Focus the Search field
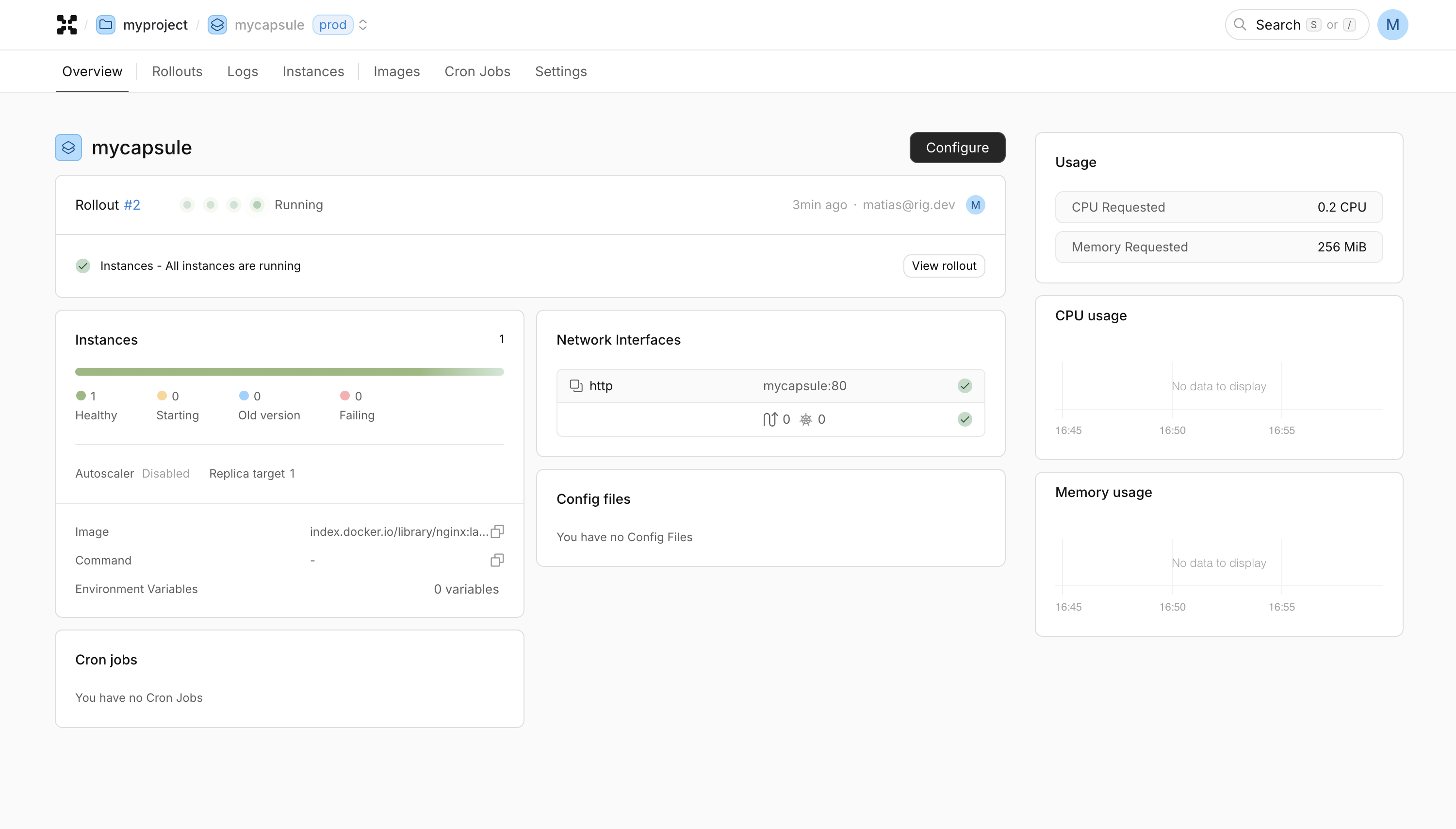This screenshot has height=829, width=1456. [x=1297, y=24]
